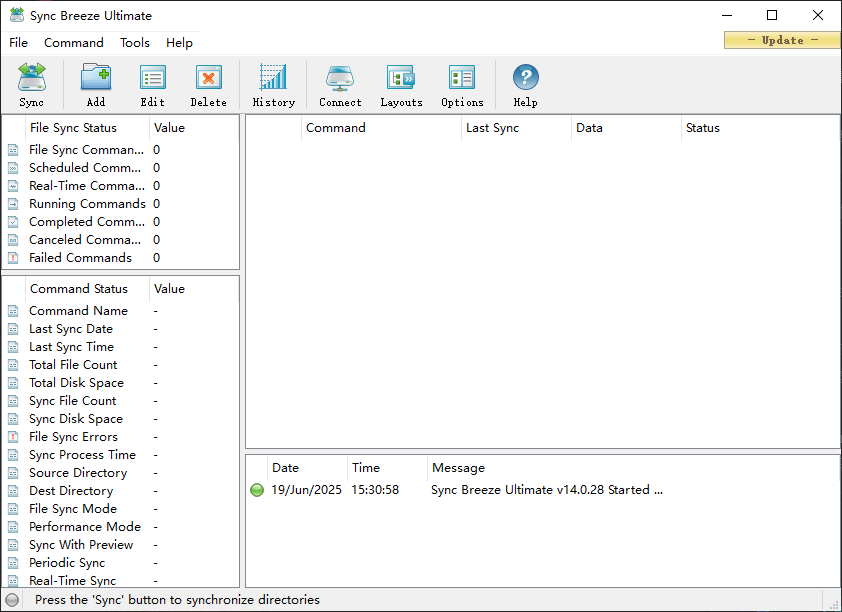The height and width of the screenshot is (612, 842).
Task: Select the 'Last Sync Time' row
Action: (x=121, y=347)
